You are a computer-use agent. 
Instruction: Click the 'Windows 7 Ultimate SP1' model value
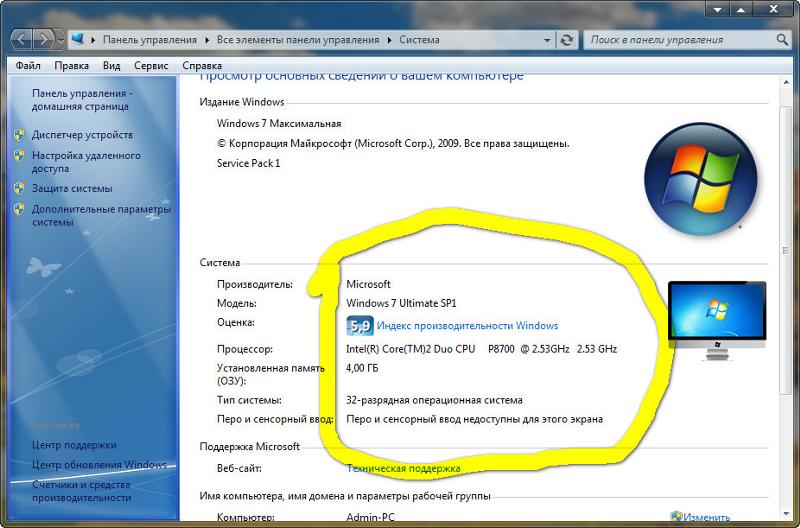[x=401, y=303]
